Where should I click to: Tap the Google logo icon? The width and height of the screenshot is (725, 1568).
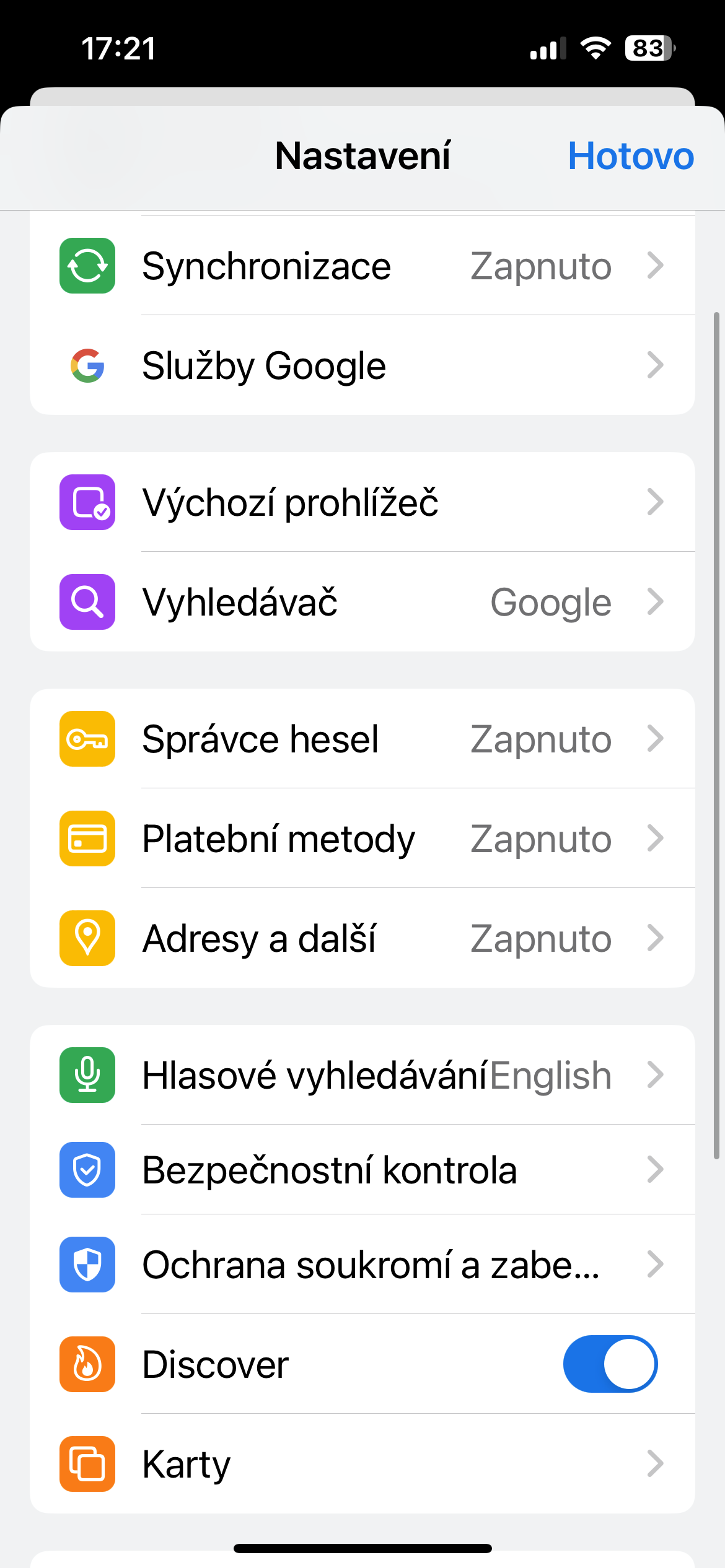pyautogui.click(x=87, y=365)
